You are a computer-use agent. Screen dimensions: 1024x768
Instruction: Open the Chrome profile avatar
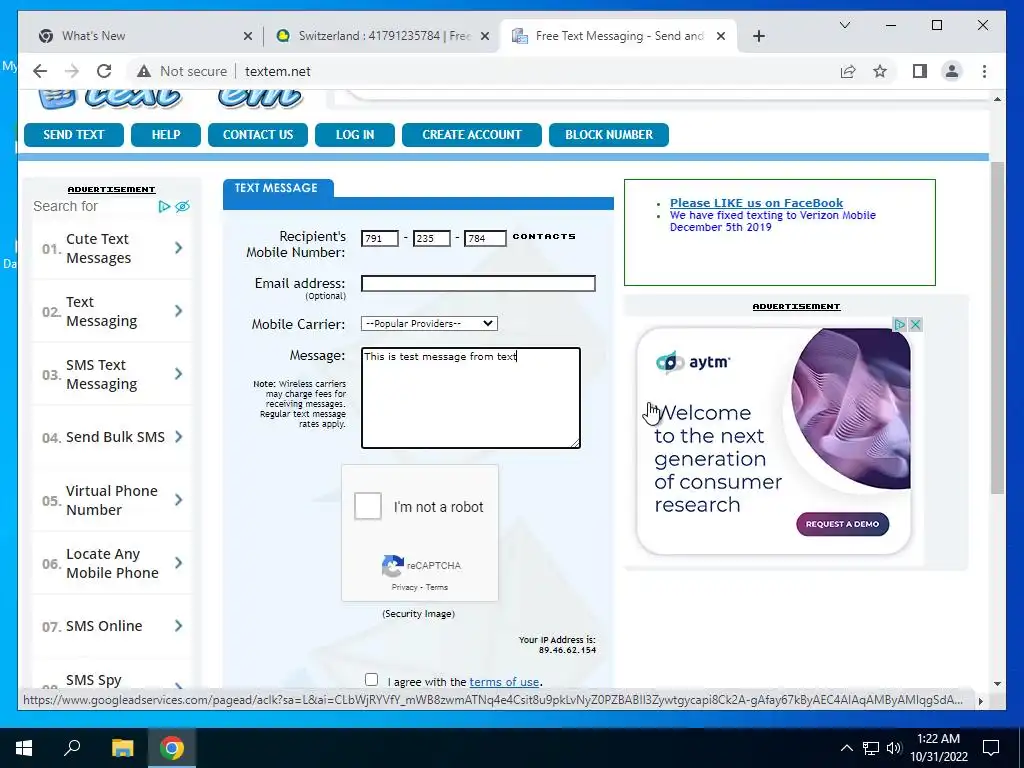(x=952, y=71)
